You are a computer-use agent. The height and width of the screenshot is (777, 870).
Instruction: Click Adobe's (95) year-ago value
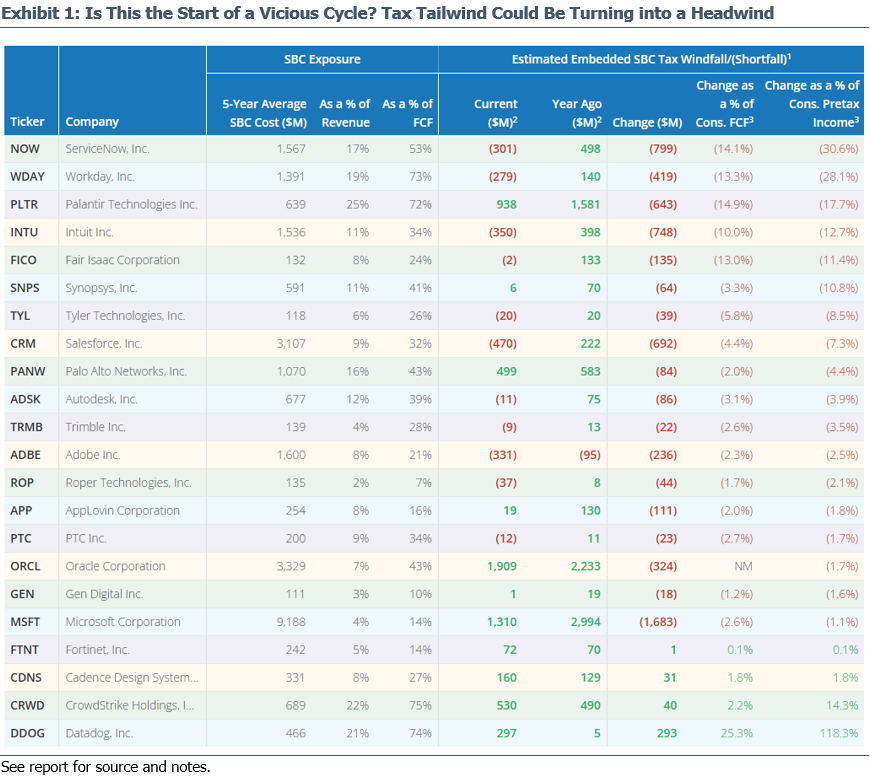click(x=590, y=455)
